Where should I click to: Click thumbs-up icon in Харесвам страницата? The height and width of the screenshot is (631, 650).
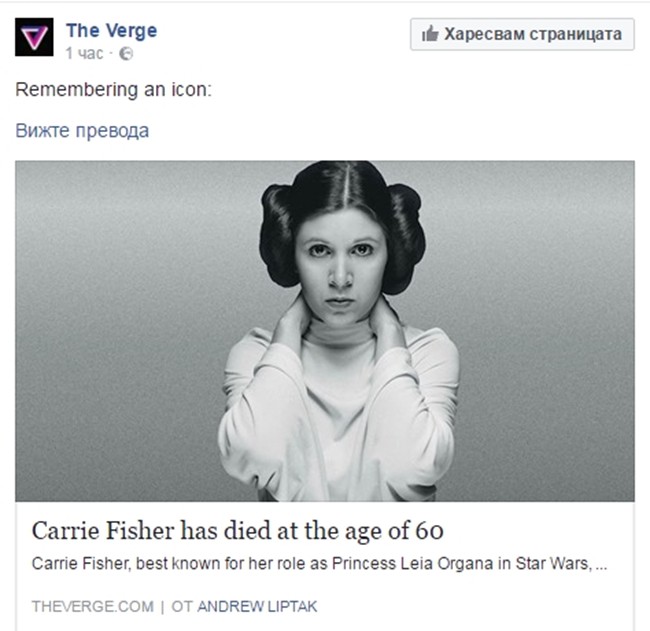point(430,34)
